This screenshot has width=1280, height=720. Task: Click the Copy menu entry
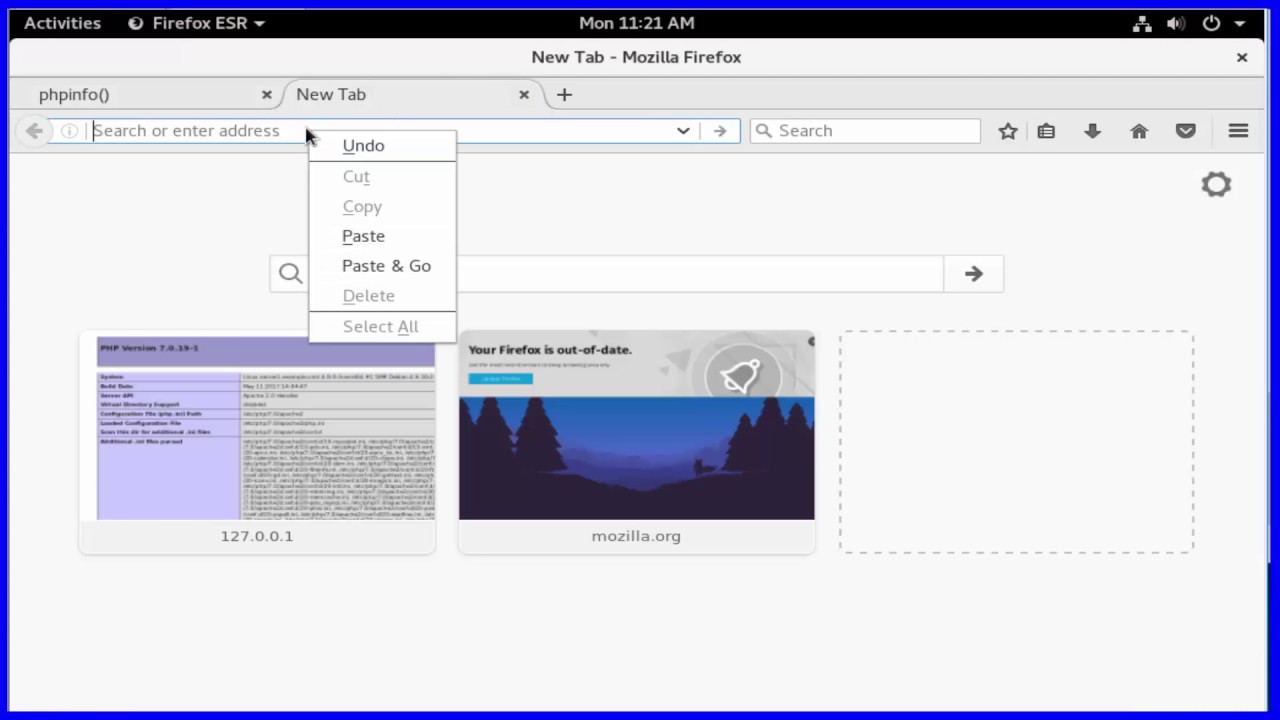382,206
